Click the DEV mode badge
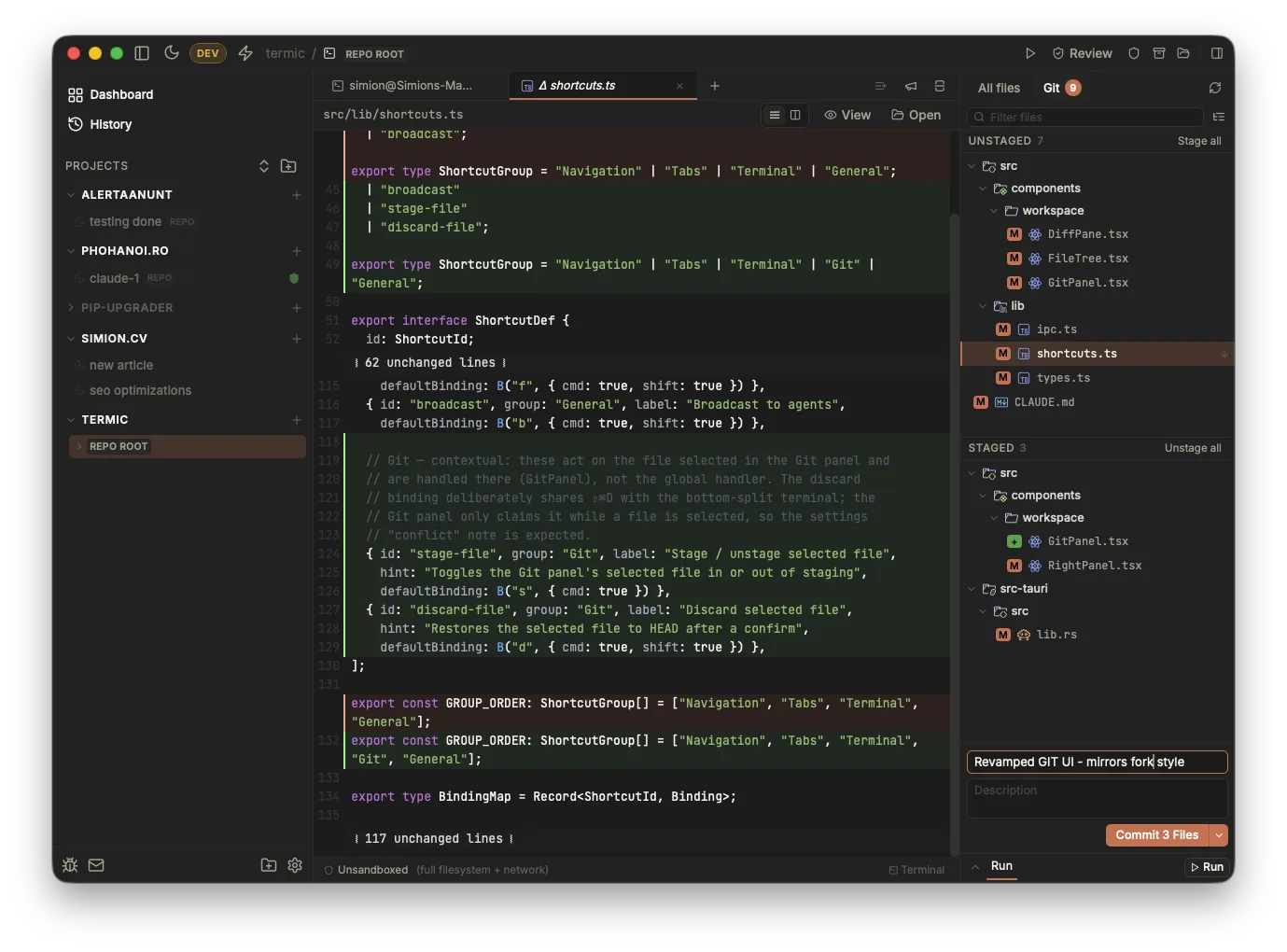The width and height of the screenshot is (1287, 952). click(207, 53)
